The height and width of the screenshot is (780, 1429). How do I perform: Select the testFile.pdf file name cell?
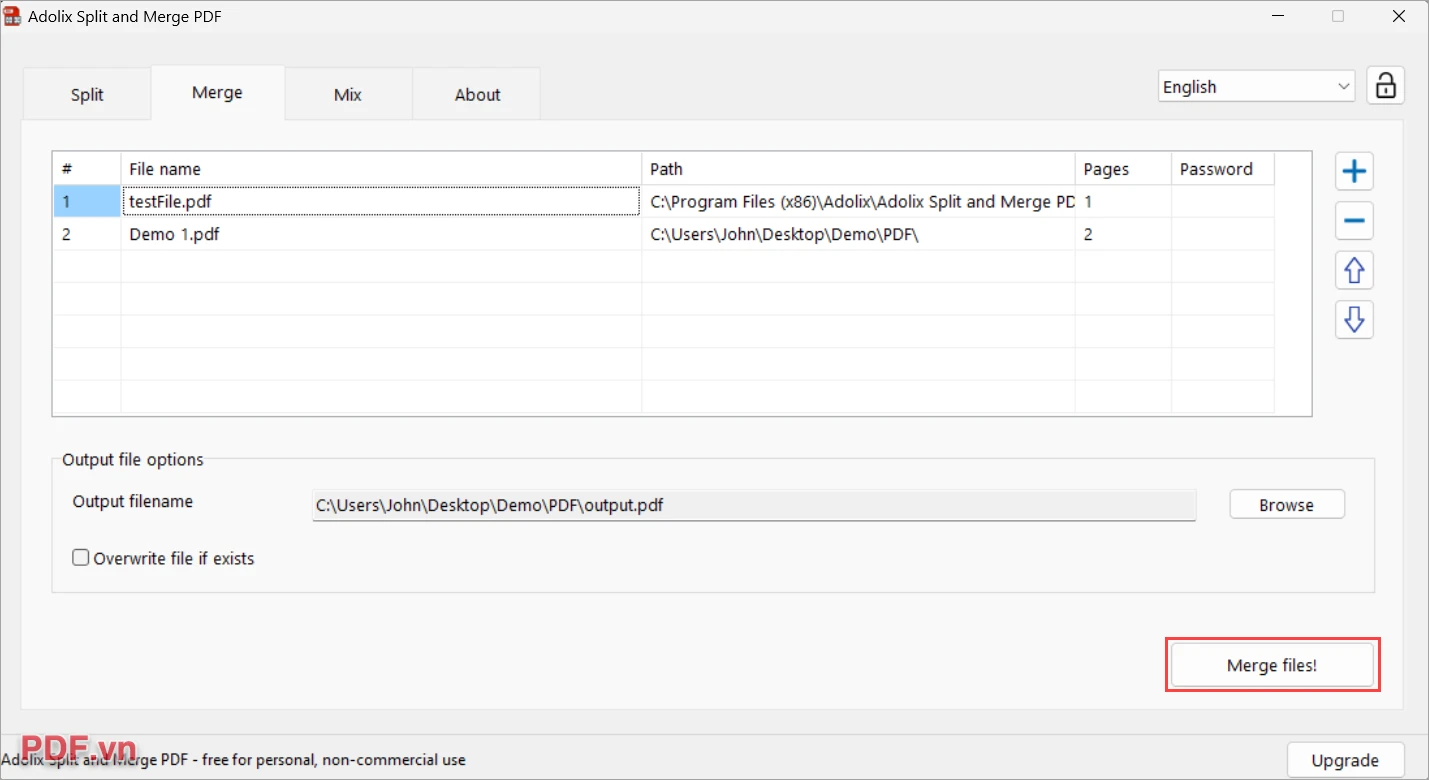[x=381, y=202]
